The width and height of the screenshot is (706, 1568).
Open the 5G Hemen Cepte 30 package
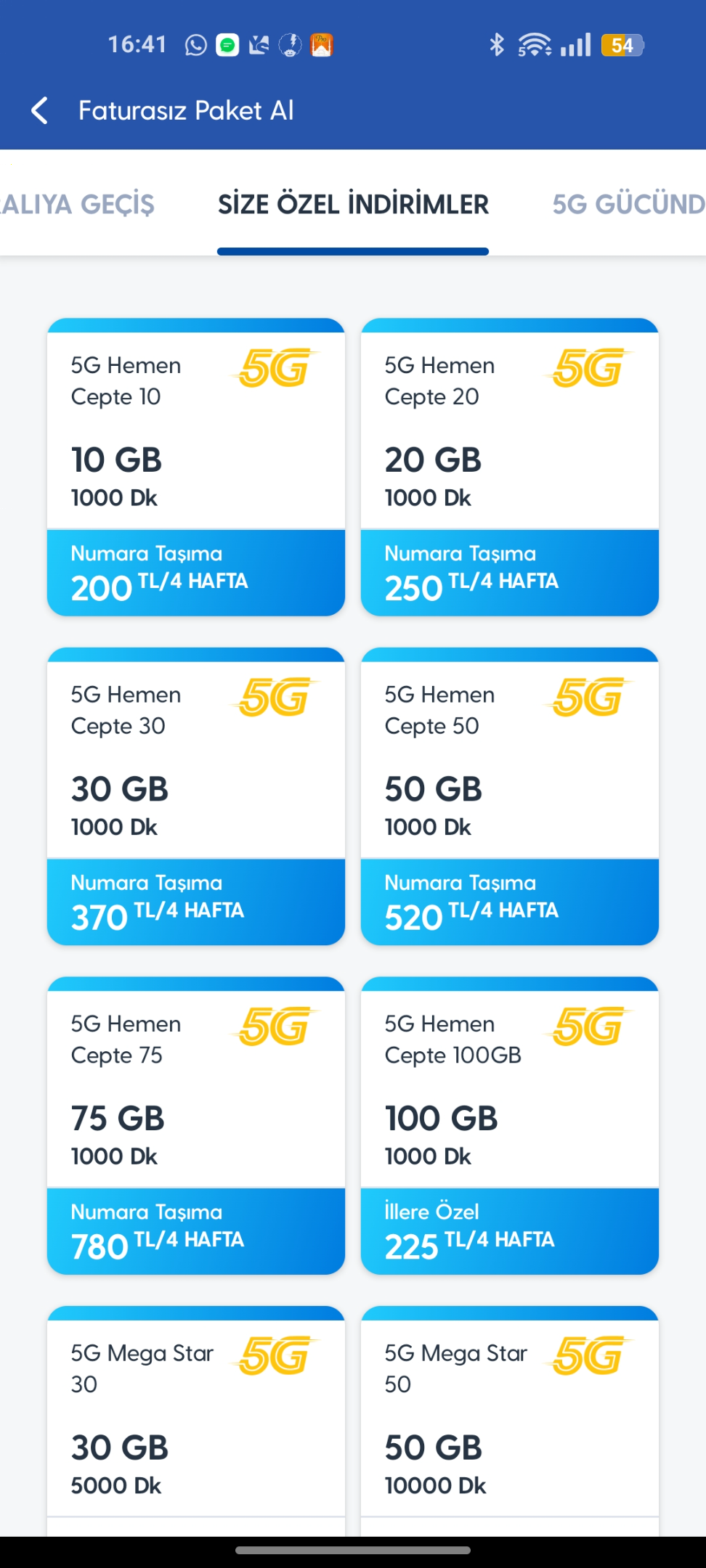click(x=196, y=796)
